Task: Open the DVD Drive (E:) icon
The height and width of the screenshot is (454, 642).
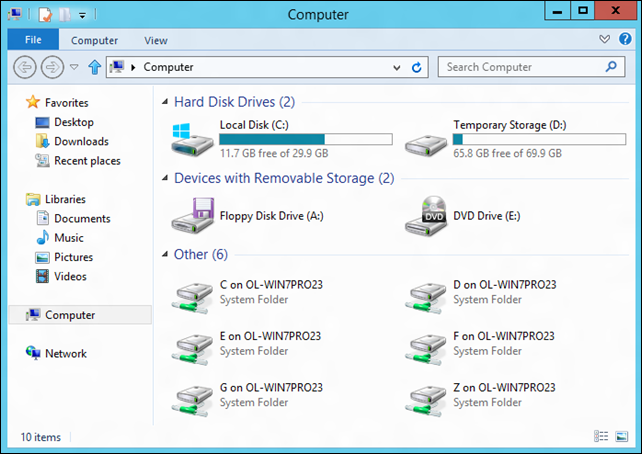Action: pos(426,215)
